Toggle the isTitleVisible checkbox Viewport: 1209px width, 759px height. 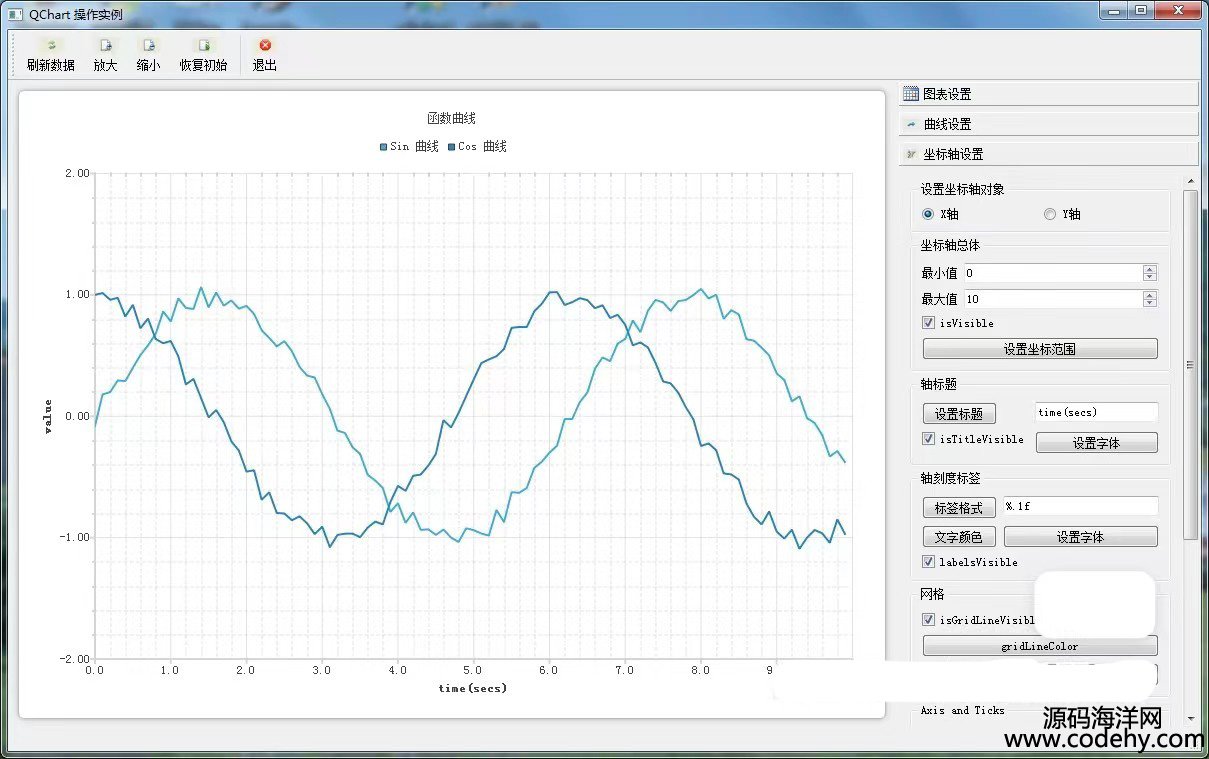tap(928, 439)
